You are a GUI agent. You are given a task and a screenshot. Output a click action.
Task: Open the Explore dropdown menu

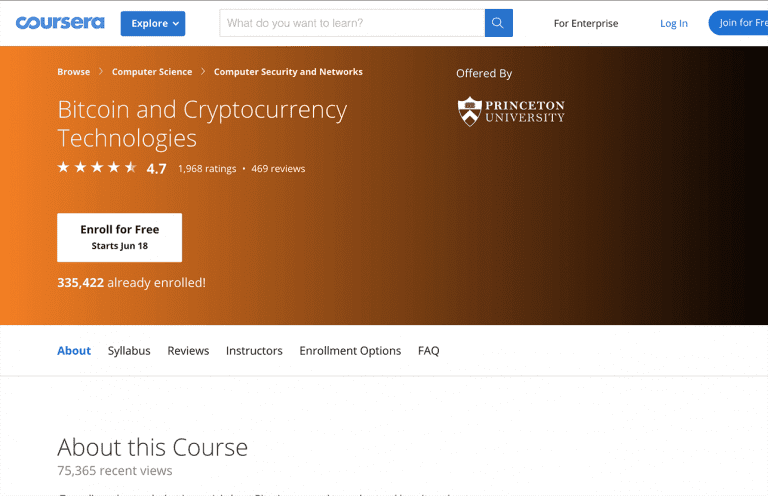pos(153,24)
